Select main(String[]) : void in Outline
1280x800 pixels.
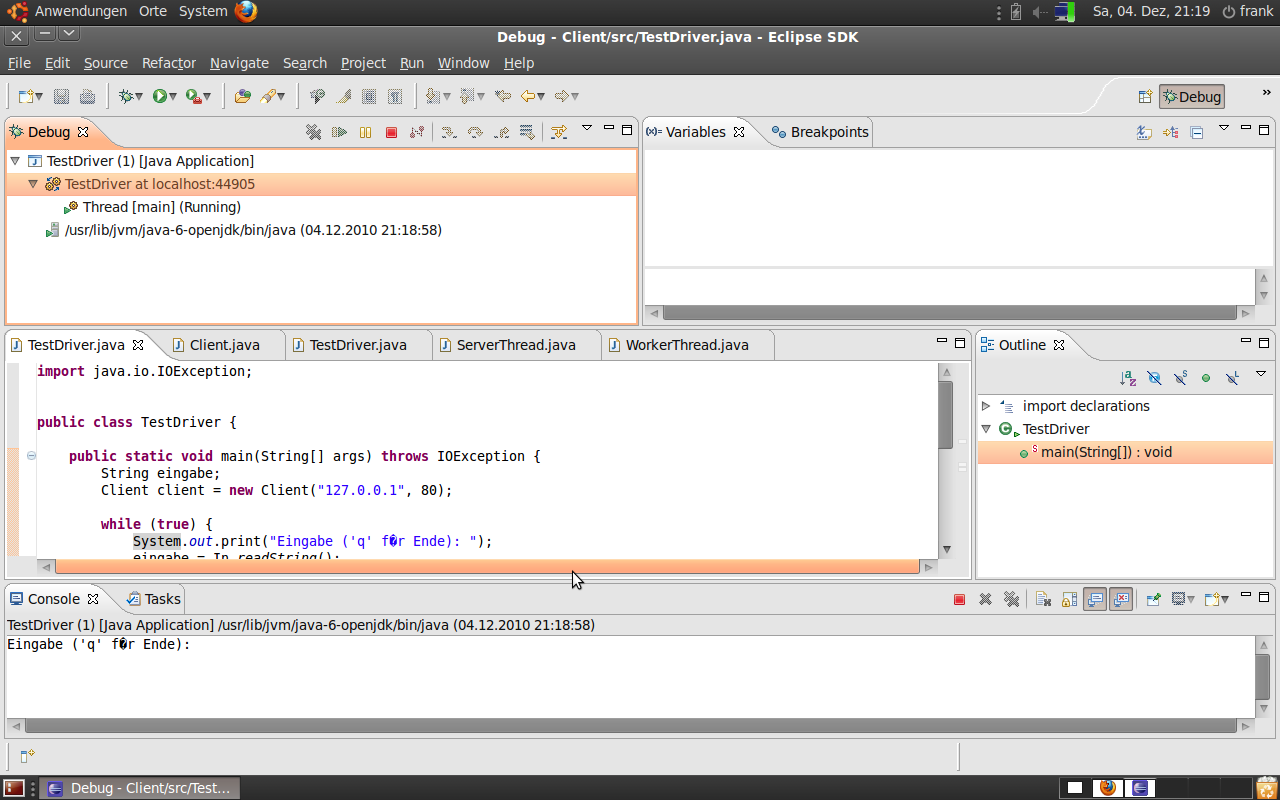coord(1106,452)
